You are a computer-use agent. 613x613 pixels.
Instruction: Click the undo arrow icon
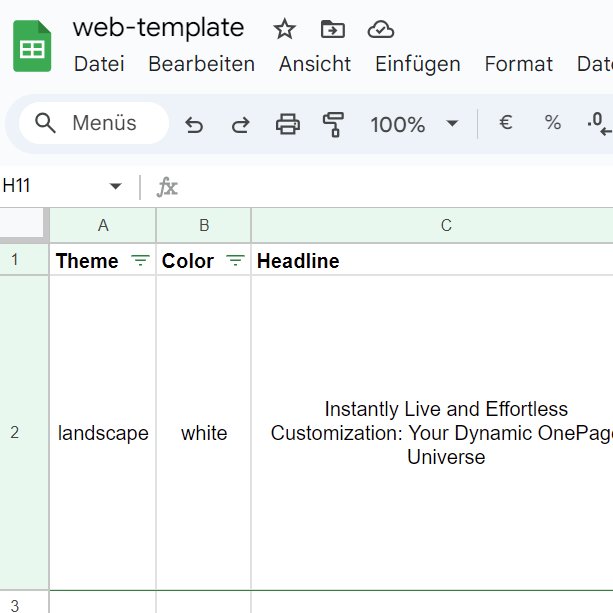pos(194,125)
